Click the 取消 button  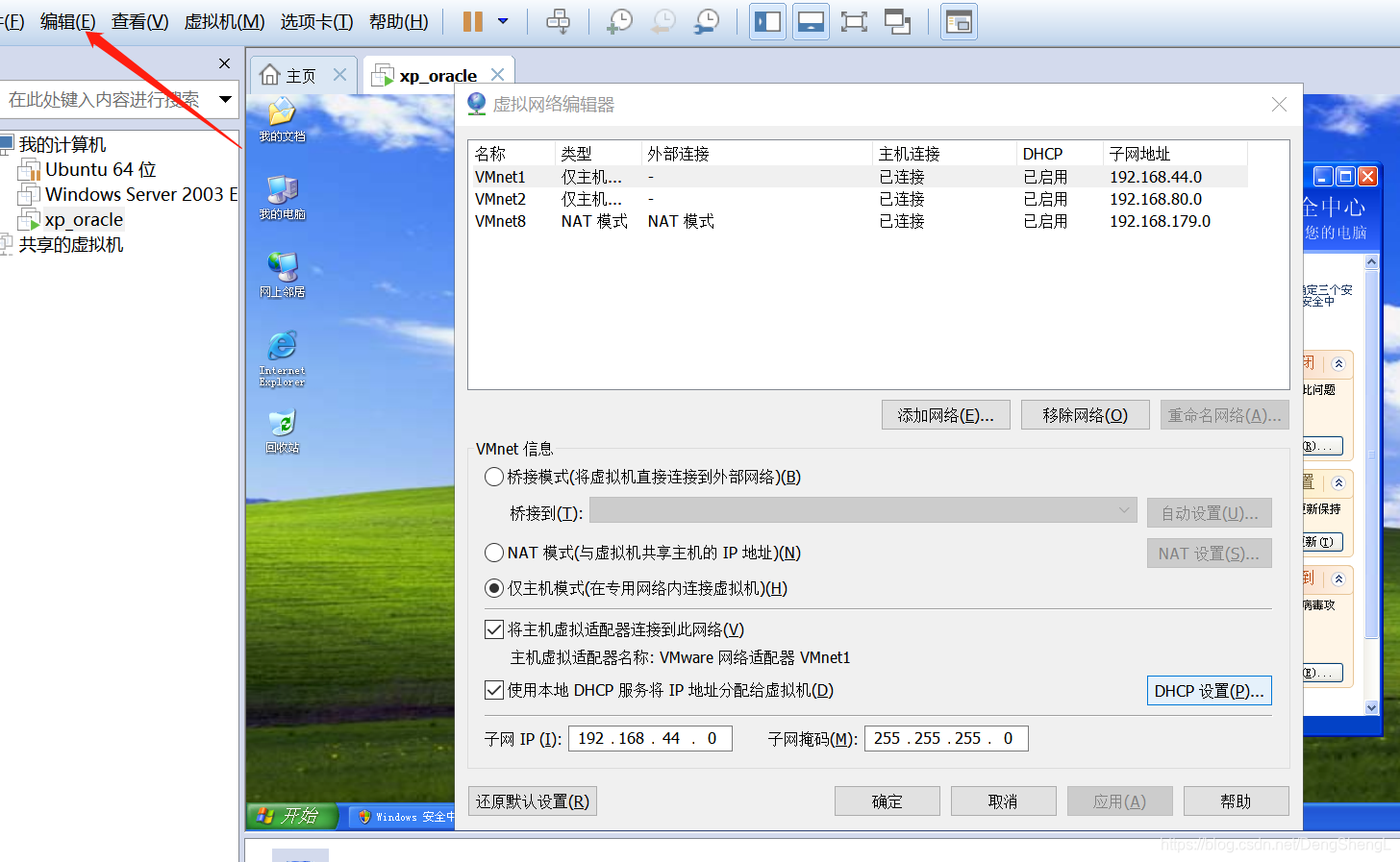(1004, 801)
